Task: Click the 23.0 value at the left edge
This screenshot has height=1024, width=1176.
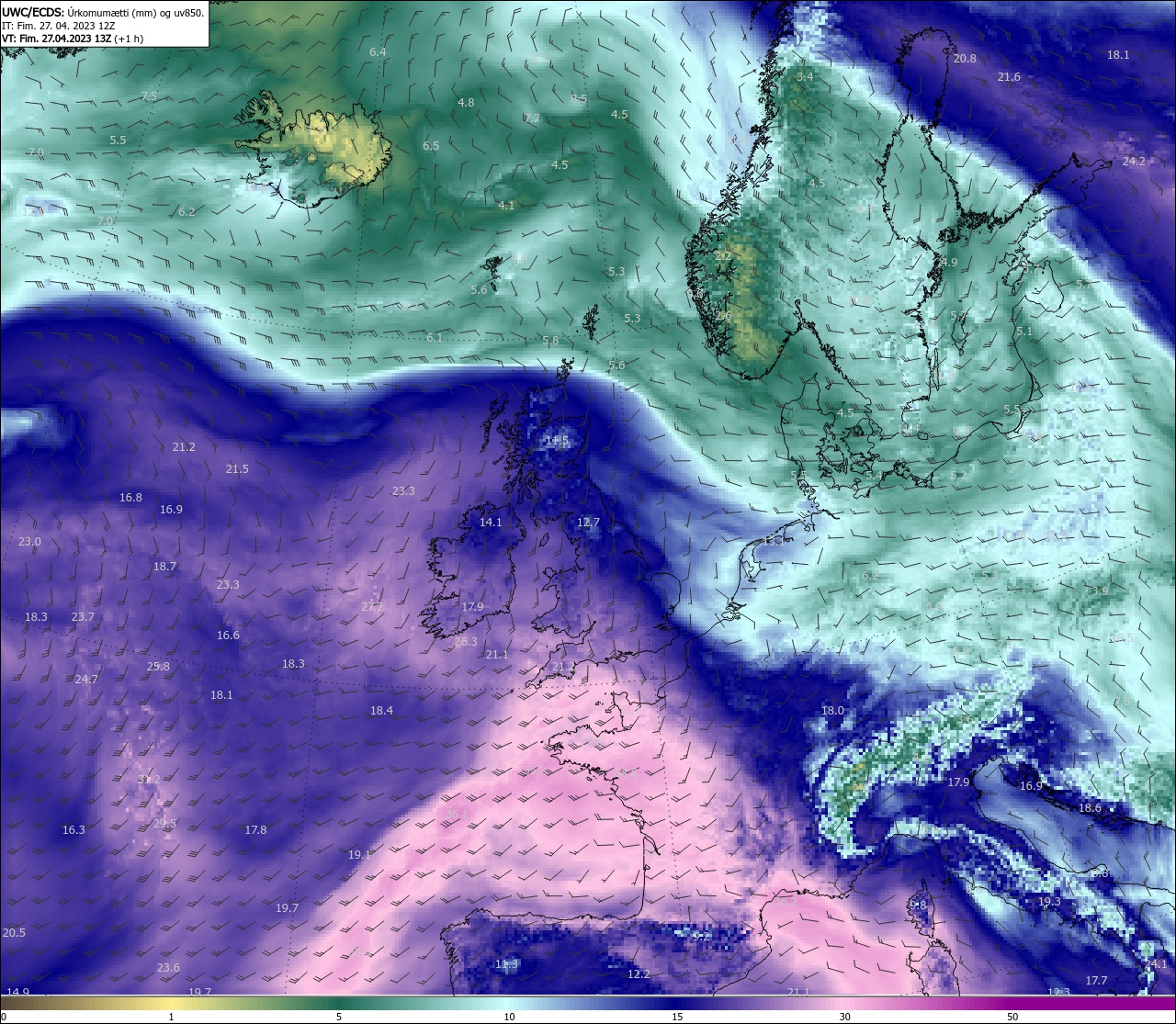Action: point(29,542)
